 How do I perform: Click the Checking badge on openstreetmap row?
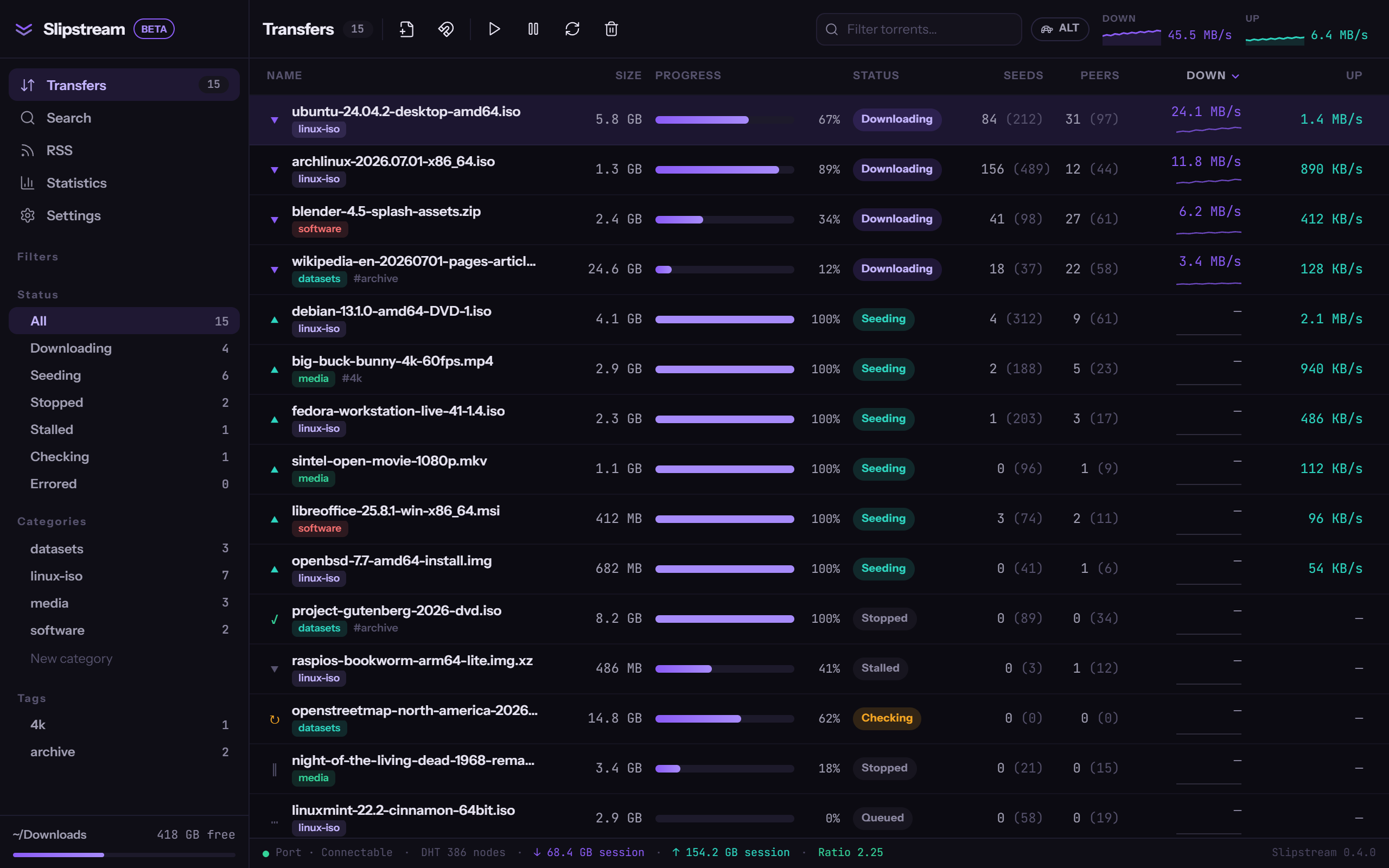coord(887,718)
